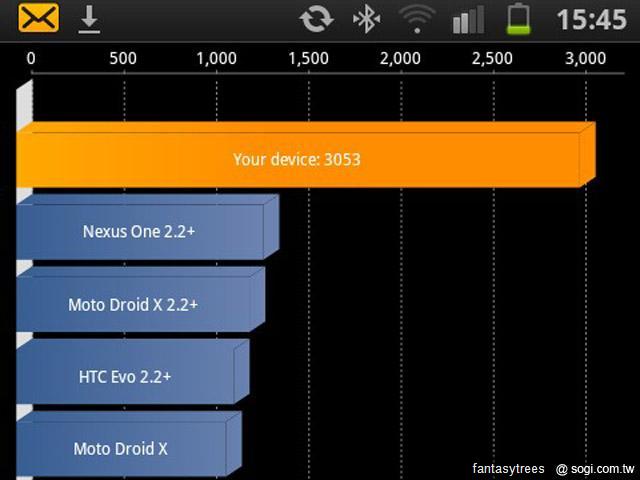
Task: Tap the 15:45 clock in status bar
Action: click(x=591, y=20)
